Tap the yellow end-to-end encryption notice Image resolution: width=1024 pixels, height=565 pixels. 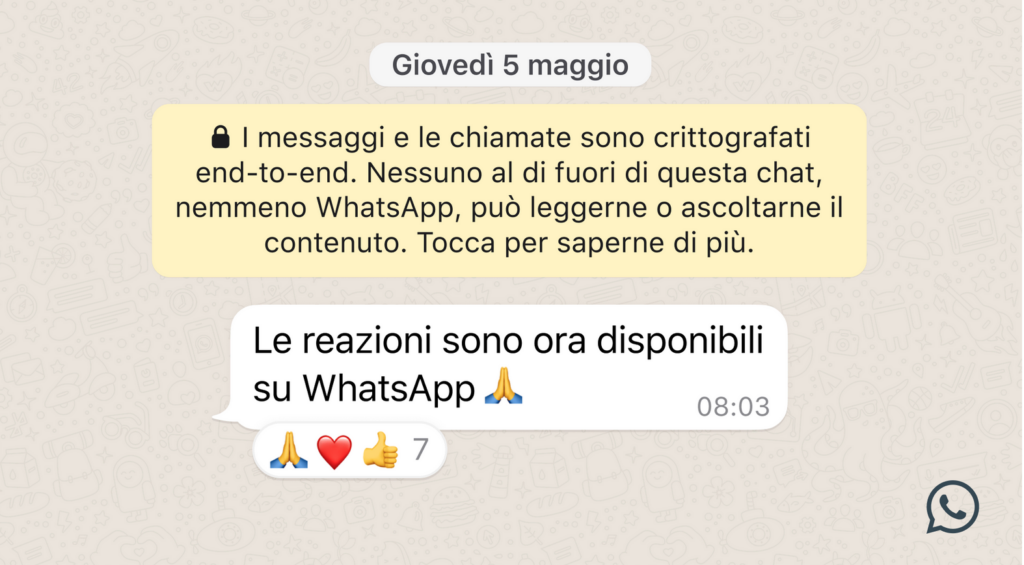[509, 190]
